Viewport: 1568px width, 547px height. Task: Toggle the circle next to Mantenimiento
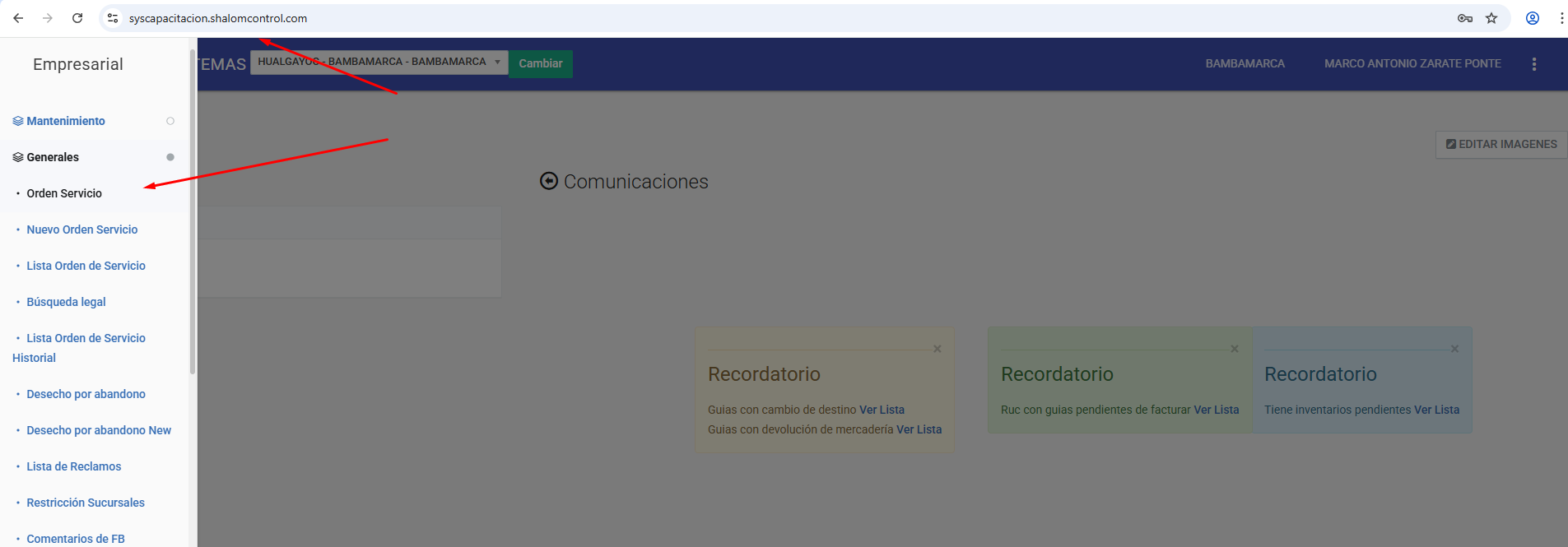[170, 121]
